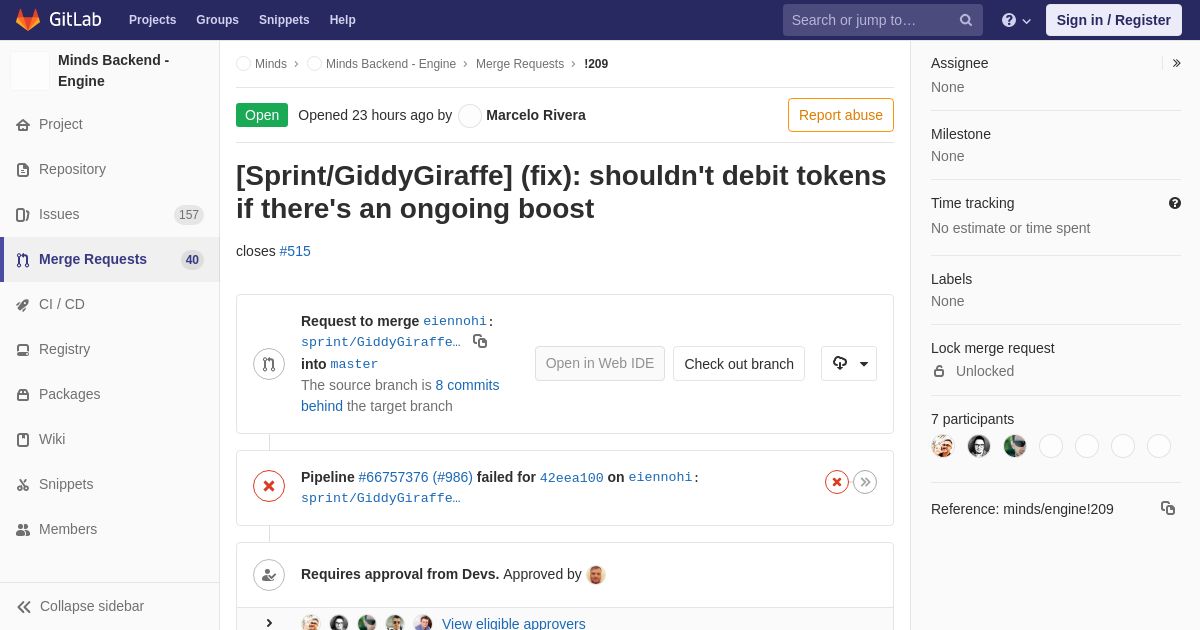This screenshot has height=630, width=1200.
Task: Click the Unlocked lock icon
Action: [x=939, y=371]
